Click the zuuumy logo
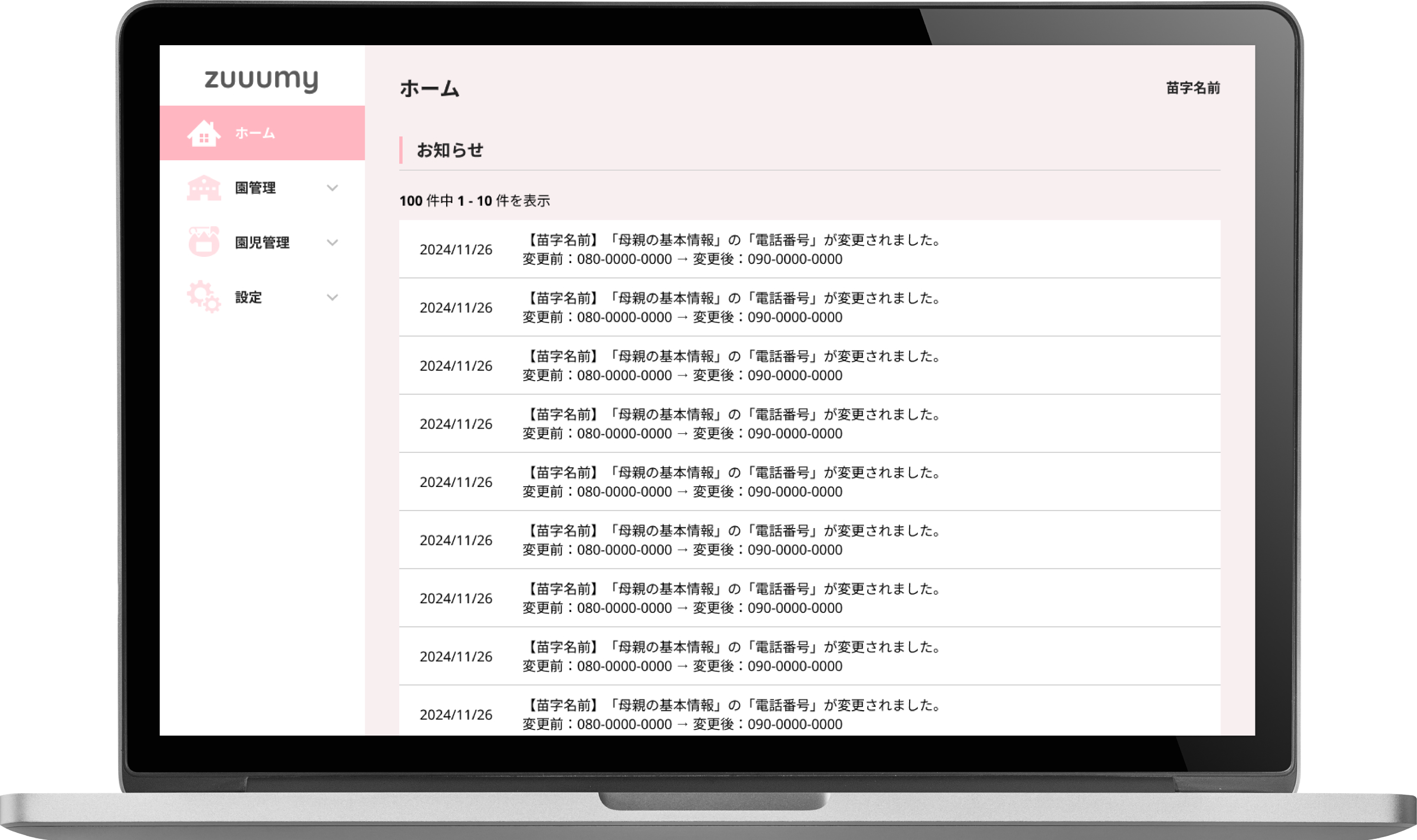Screen dimensions: 1417x840 coord(262,81)
